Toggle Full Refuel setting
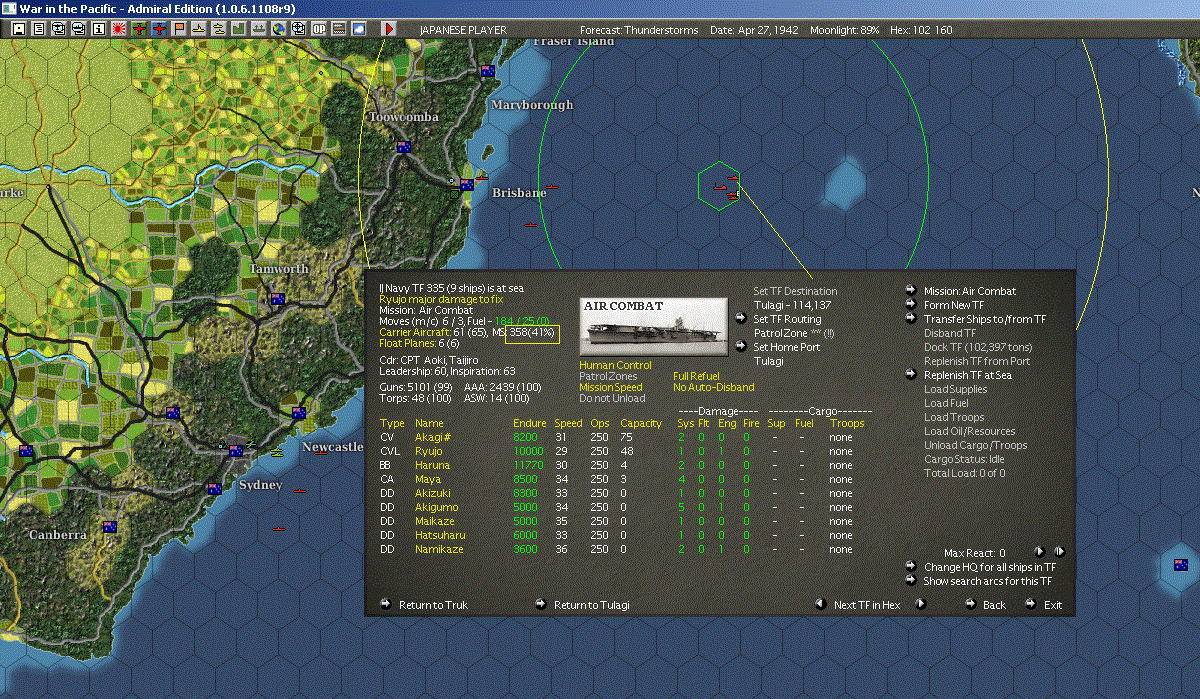This screenshot has width=1200, height=699. pos(696,376)
